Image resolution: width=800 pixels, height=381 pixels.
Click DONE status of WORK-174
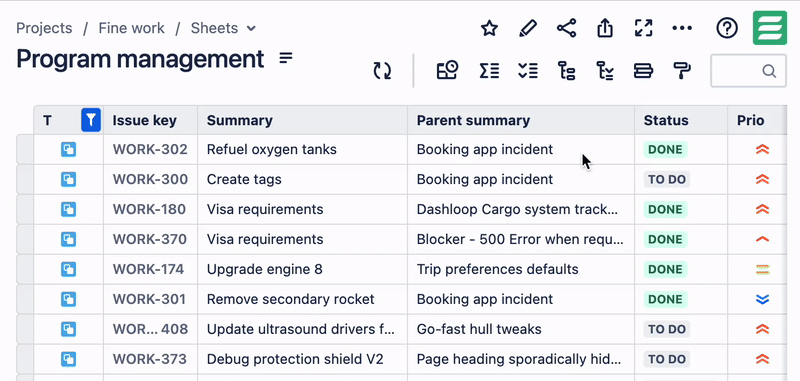click(x=665, y=269)
